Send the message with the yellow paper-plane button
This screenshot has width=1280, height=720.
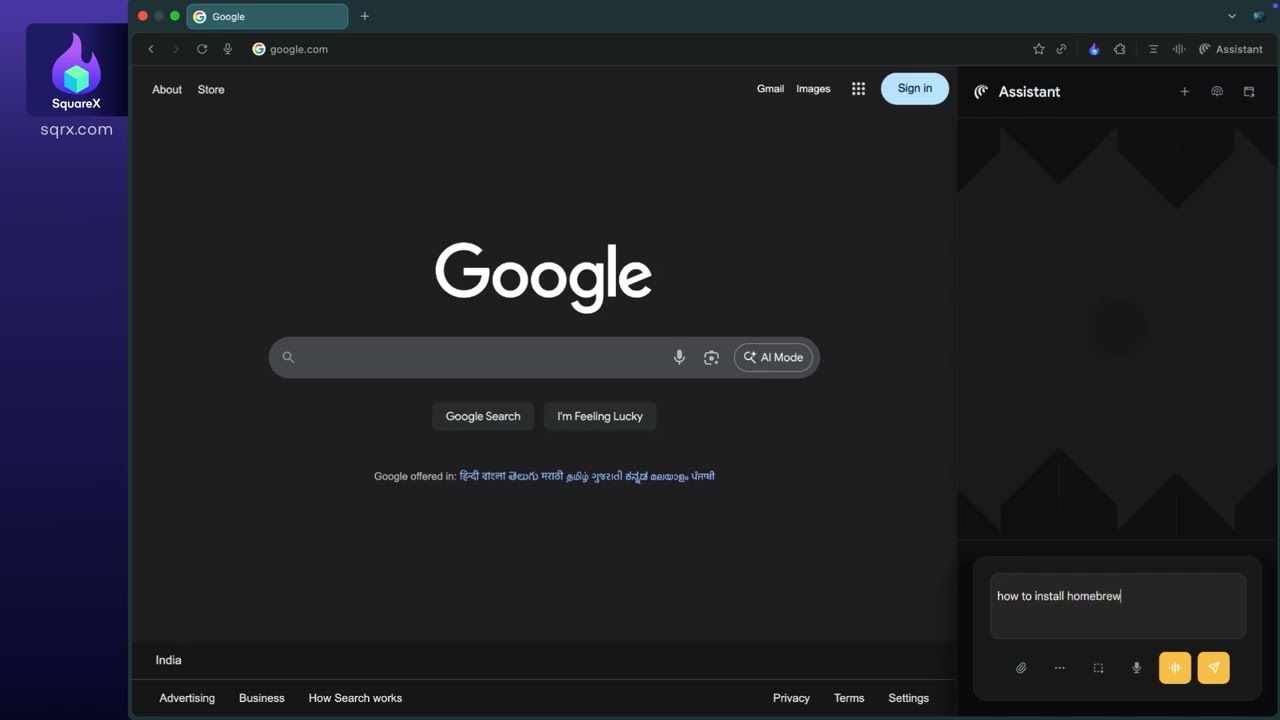[1213, 668]
